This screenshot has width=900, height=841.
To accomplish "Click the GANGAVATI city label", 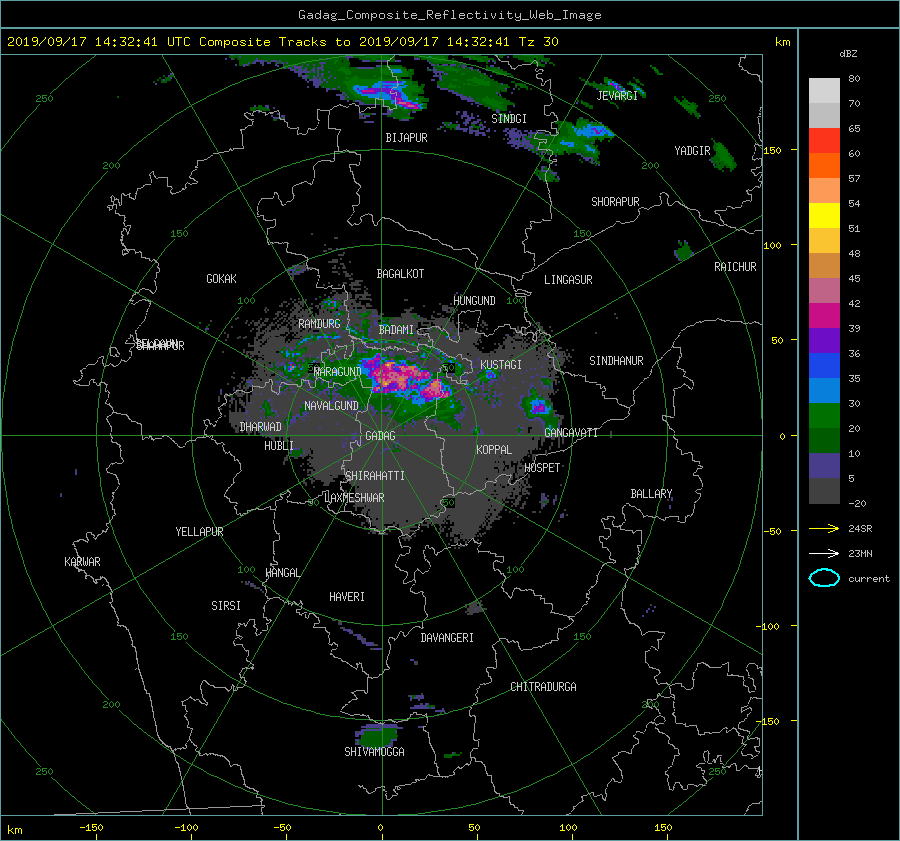I will point(571,433).
